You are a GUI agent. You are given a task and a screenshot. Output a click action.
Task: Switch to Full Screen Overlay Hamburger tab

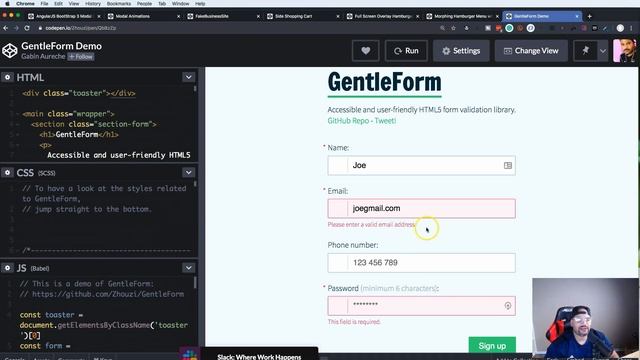coord(382,16)
